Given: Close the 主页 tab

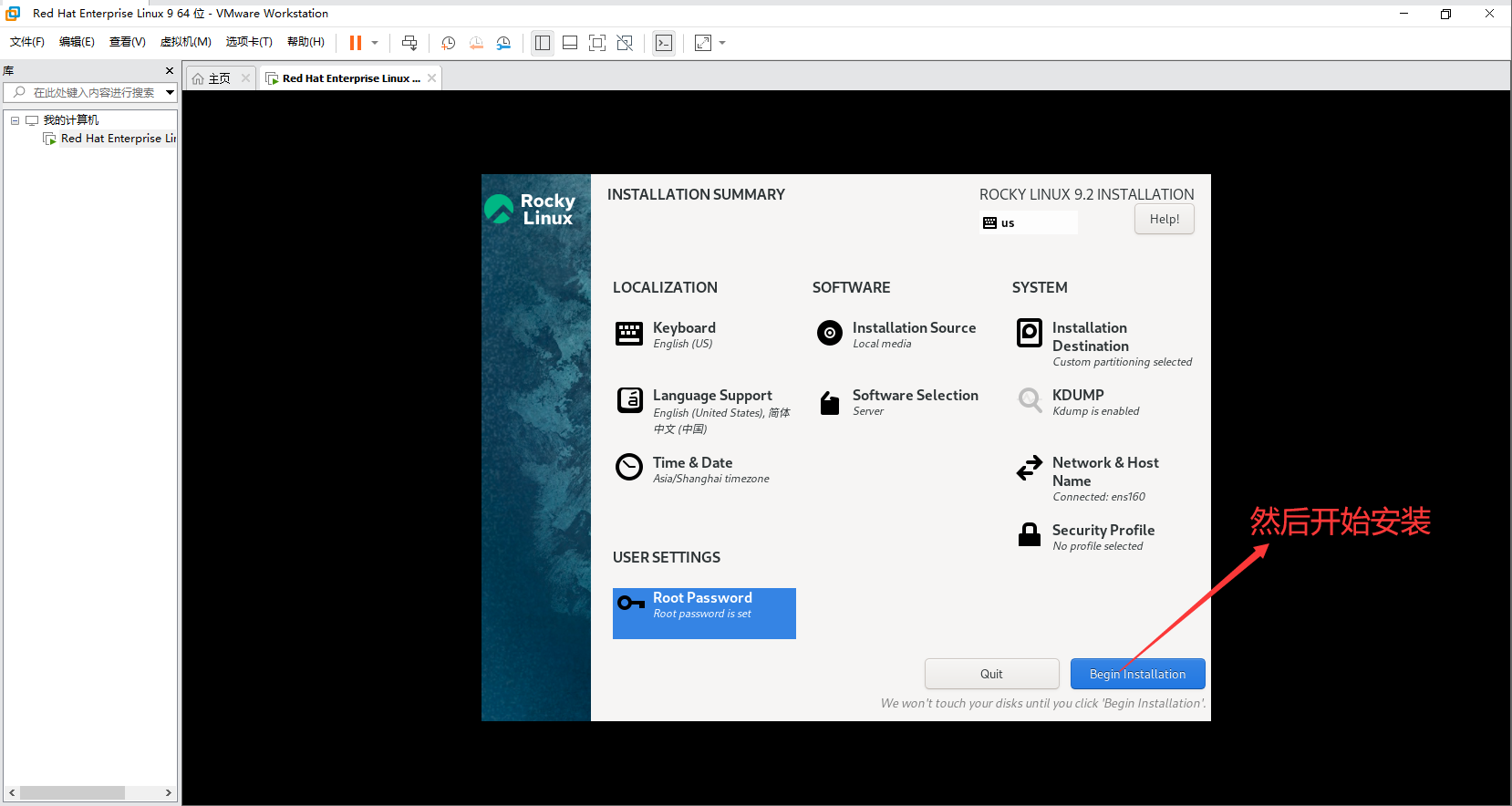Looking at the screenshot, I should pyautogui.click(x=245, y=78).
